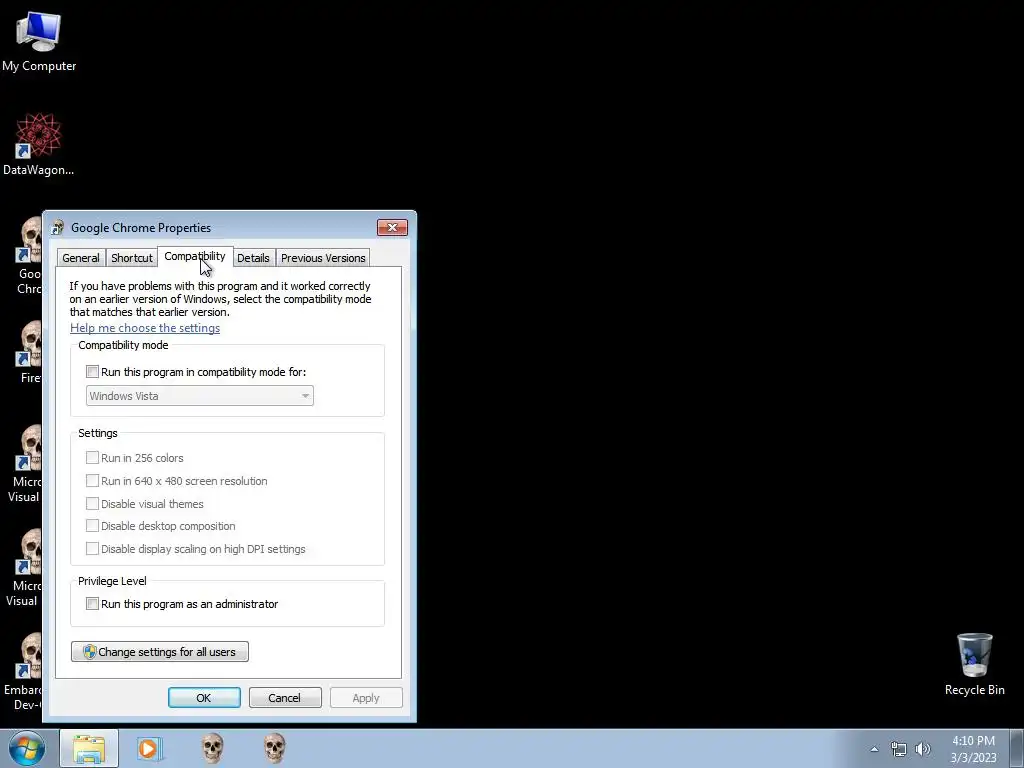Open the Previous Versions tab

click(x=323, y=258)
